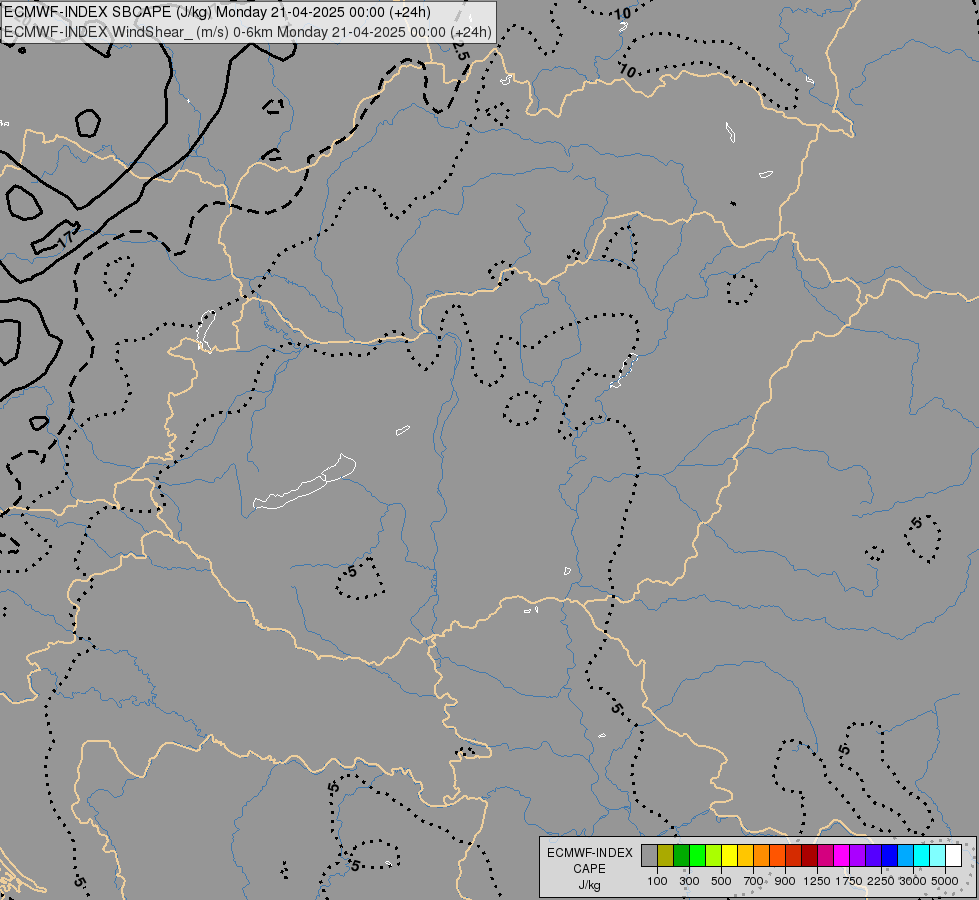The image size is (979, 900).
Task: Click the 900 legend tick label
Action: [x=785, y=881]
